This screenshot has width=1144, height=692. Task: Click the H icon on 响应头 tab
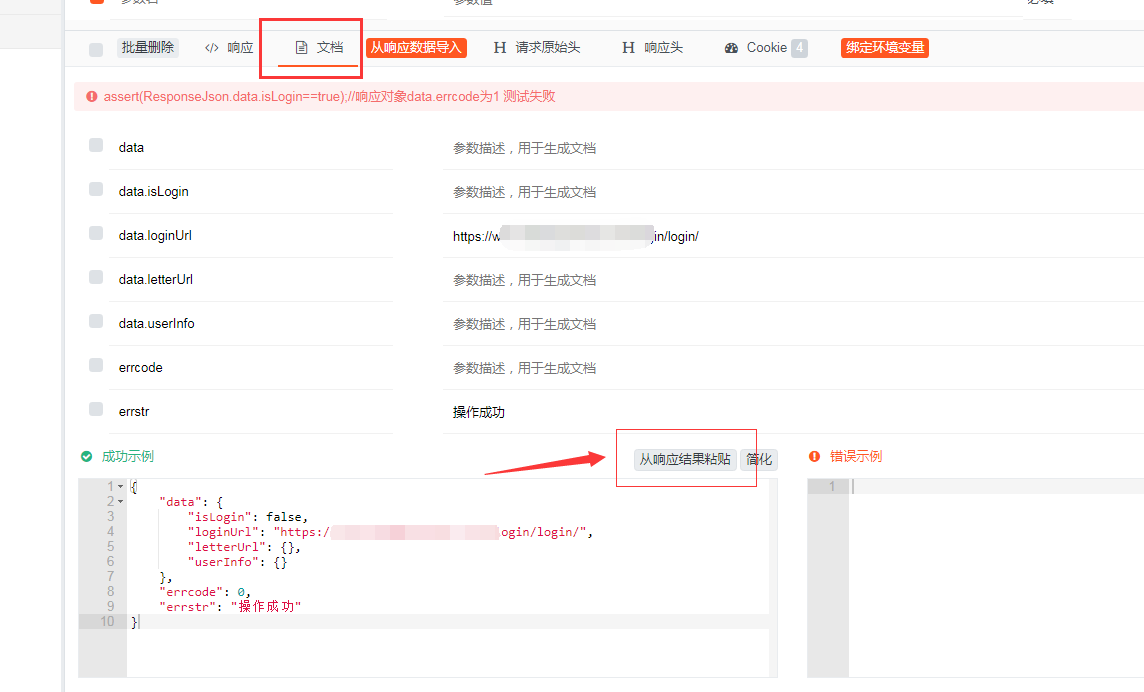pos(628,47)
